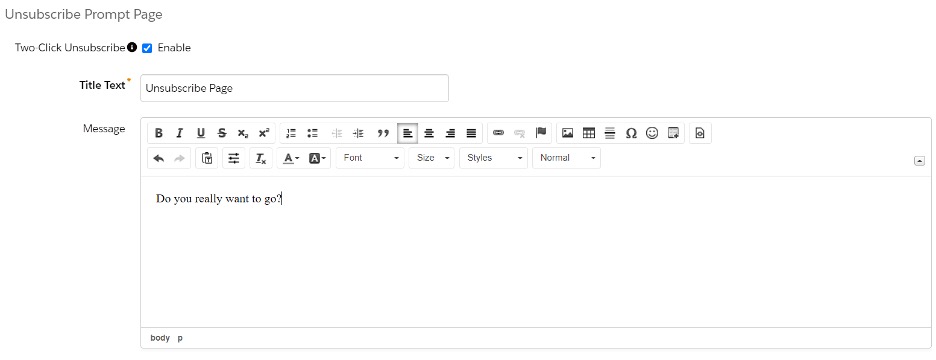This screenshot has height=360, width=936.
Task: Collapse the editor toolbar
Action: point(919,161)
